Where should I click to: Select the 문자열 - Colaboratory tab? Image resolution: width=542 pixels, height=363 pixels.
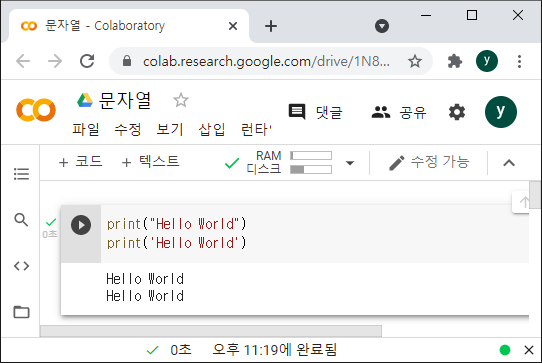(128, 26)
